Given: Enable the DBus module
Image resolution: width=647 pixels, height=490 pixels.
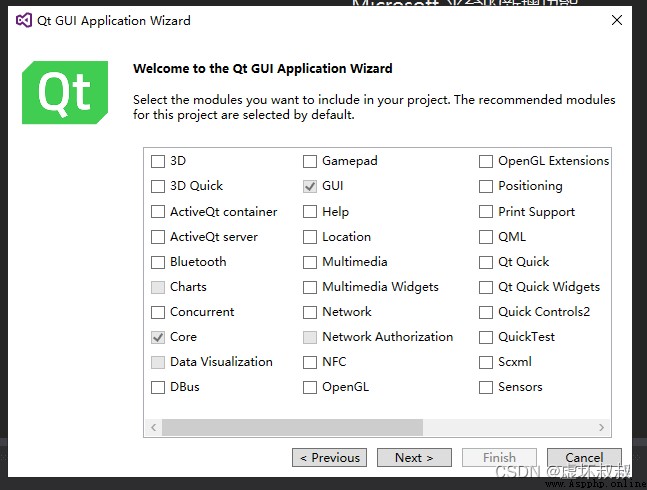Looking at the screenshot, I should (x=158, y=387).
